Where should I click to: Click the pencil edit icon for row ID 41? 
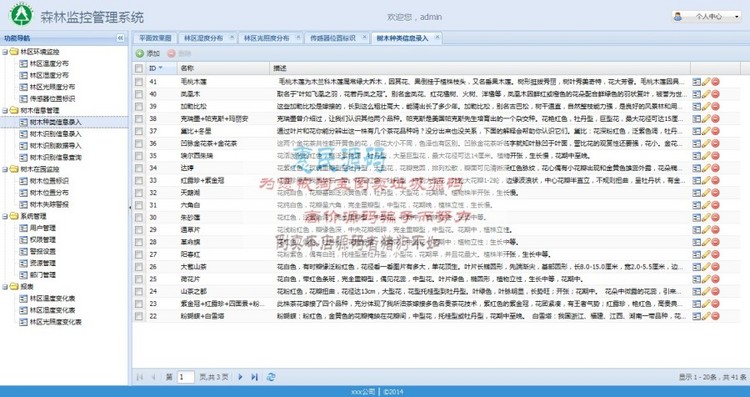tap(706, 82)
